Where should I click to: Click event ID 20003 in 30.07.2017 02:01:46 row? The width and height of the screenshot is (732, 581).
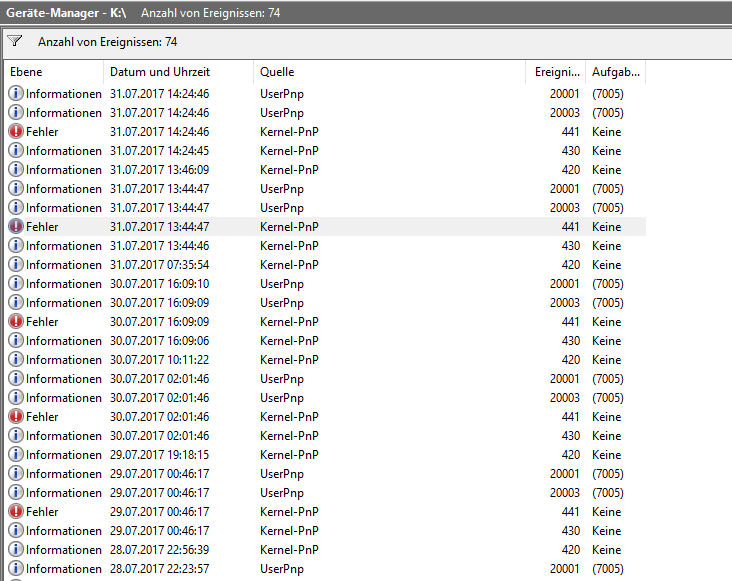[565, 398]
